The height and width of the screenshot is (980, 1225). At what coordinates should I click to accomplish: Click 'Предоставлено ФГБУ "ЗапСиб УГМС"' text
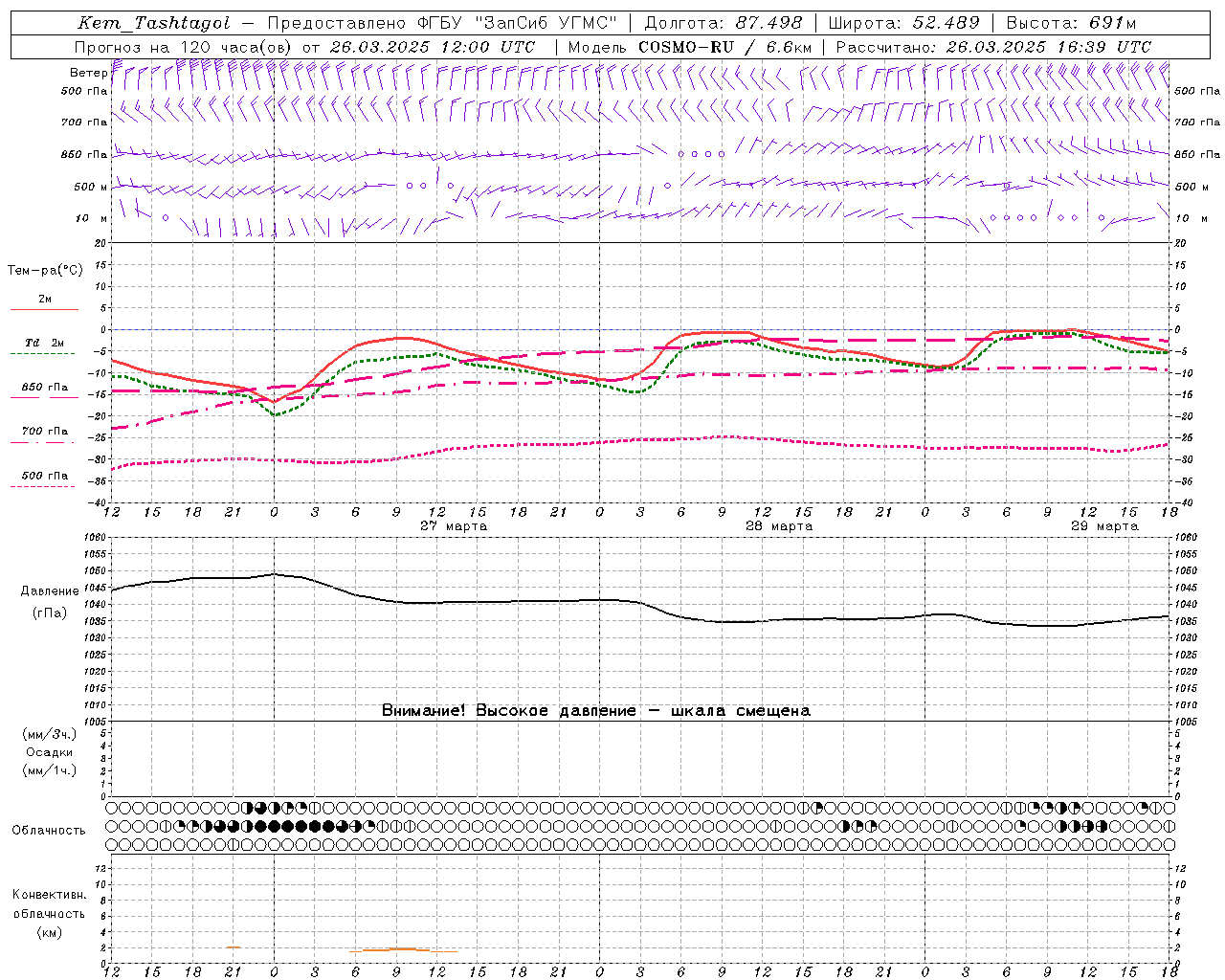click(x=443, y=23)
